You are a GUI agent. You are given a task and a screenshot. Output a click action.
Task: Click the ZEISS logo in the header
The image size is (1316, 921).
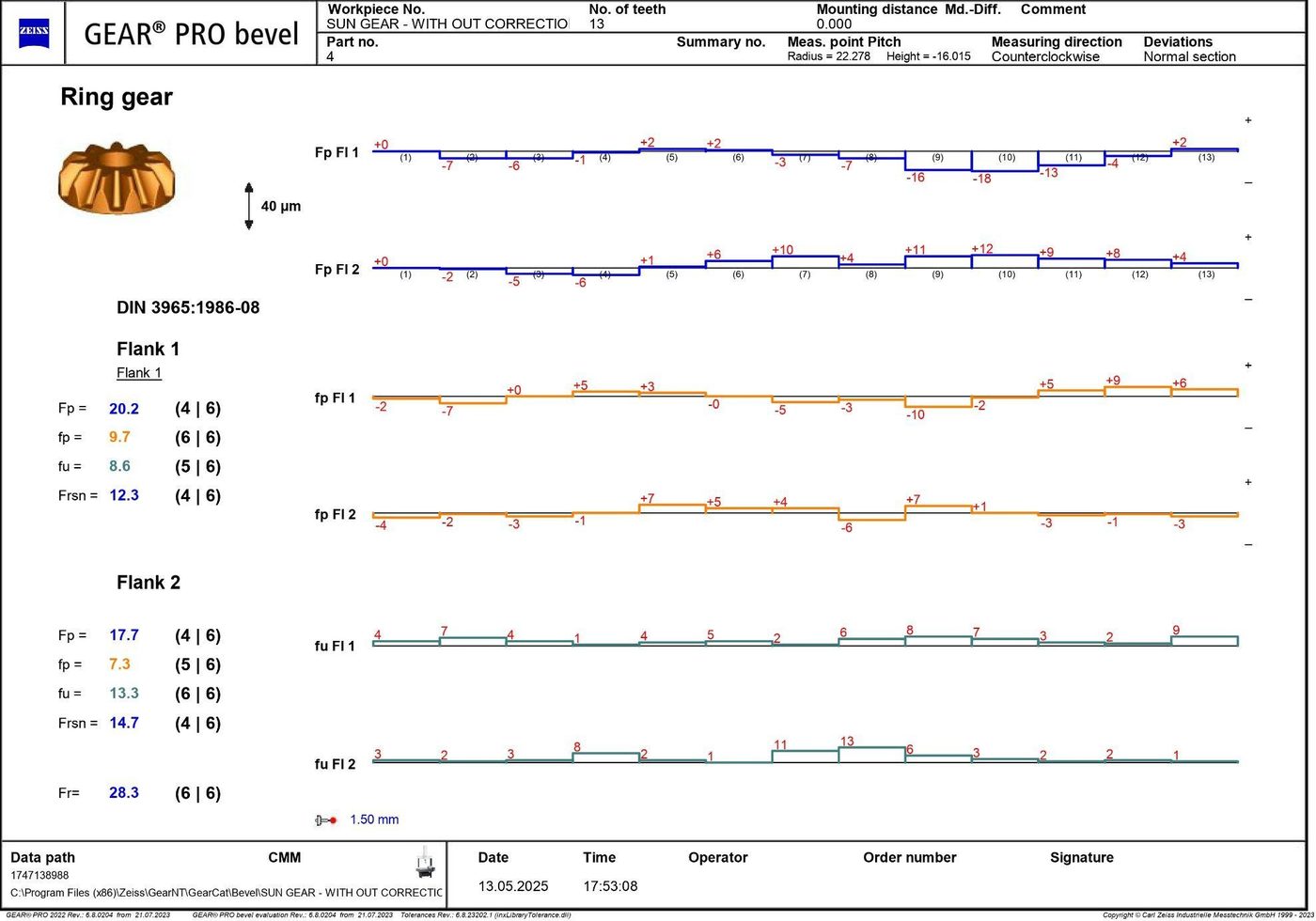pos(34,33)
